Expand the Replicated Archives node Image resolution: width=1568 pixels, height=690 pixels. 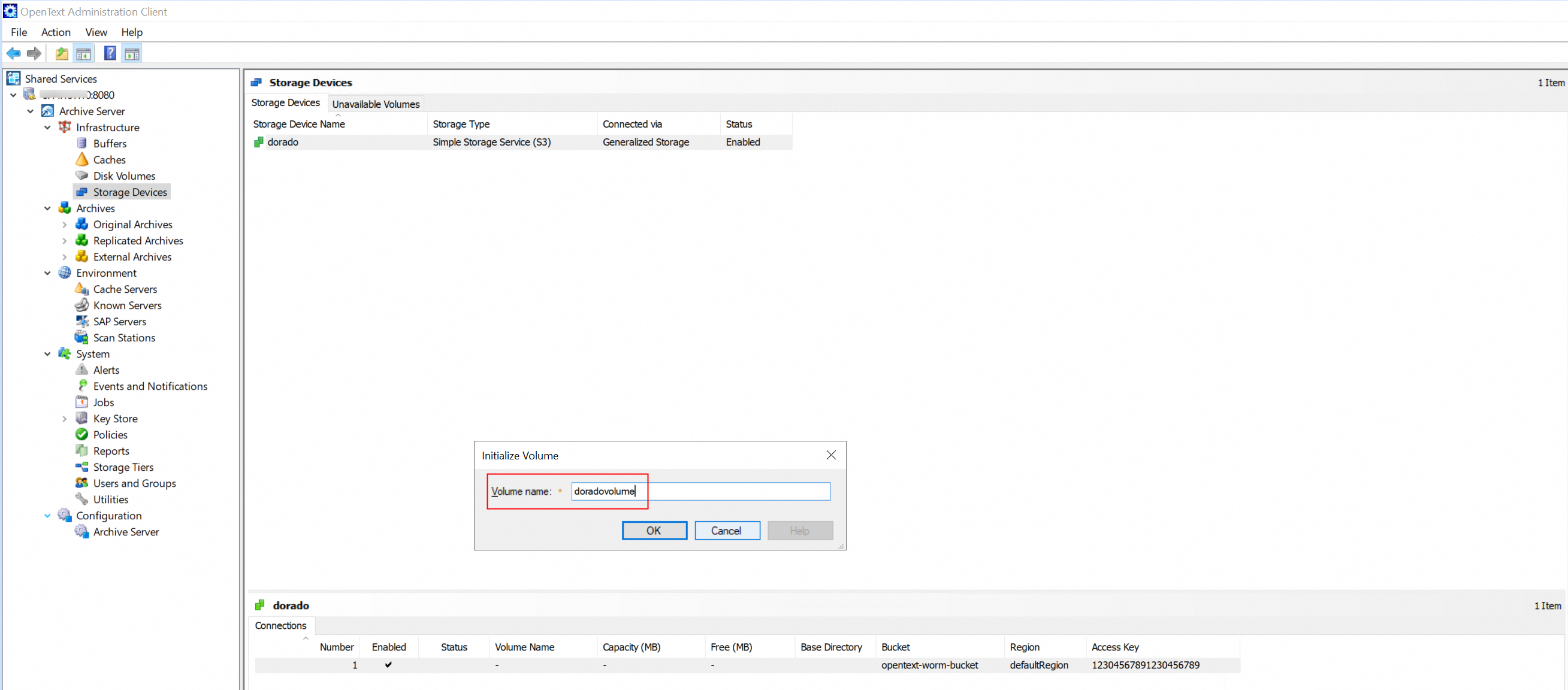pyautogui.click(x=65, y=240)
